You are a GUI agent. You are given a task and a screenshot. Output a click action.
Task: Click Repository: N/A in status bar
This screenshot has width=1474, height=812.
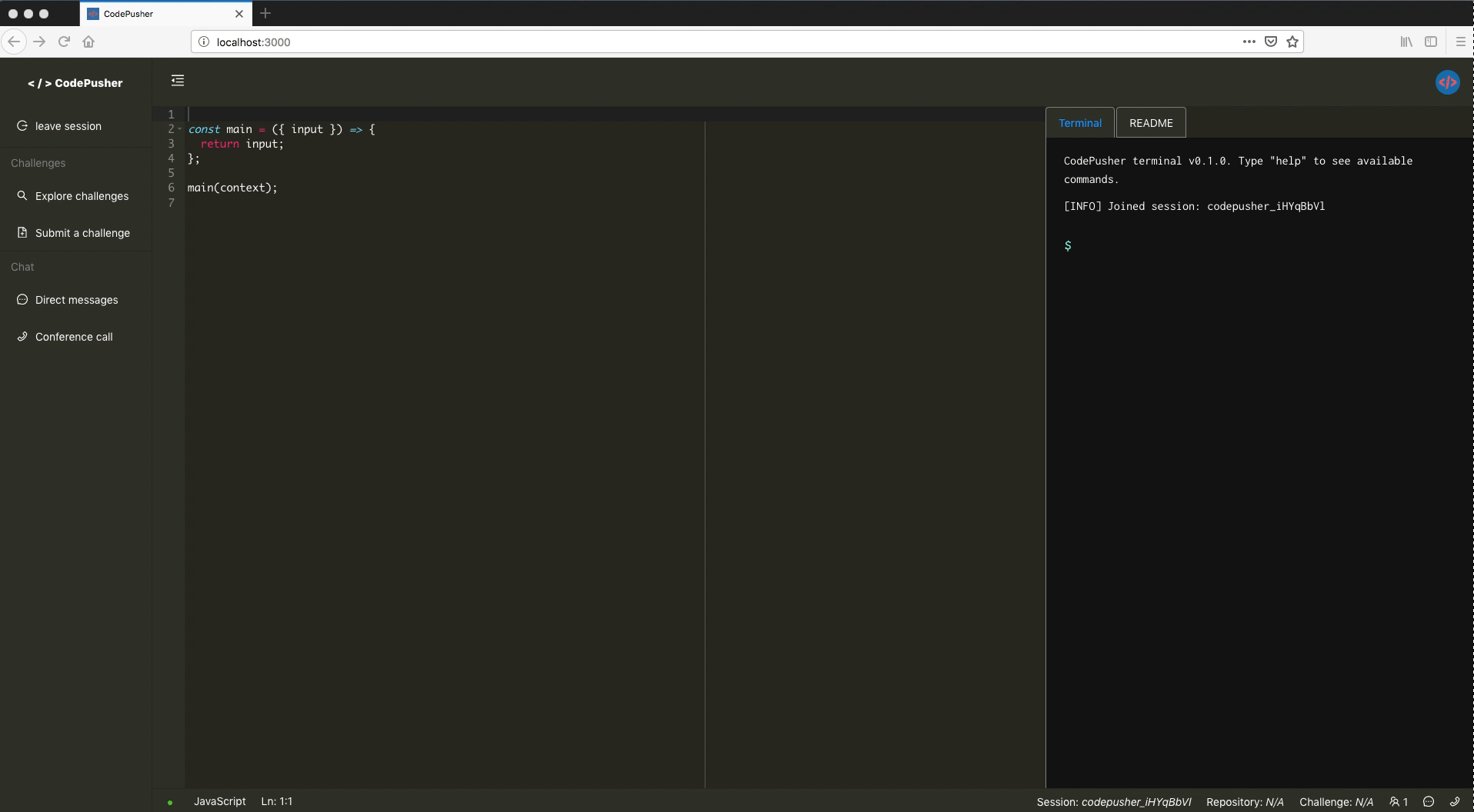pyautogui.click(x=1245, y=802)
